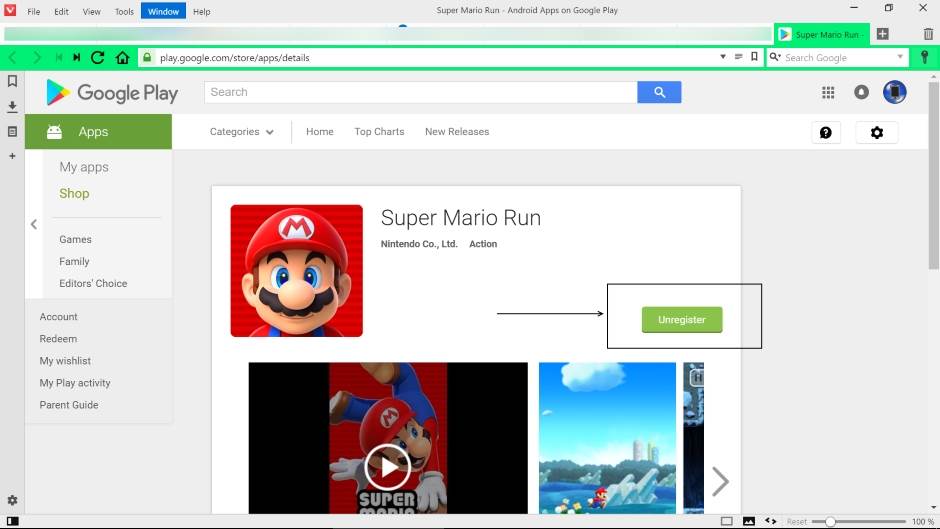Reload the page with the refresh icon
Screen dimensions: 940x529
pos(97,58)
